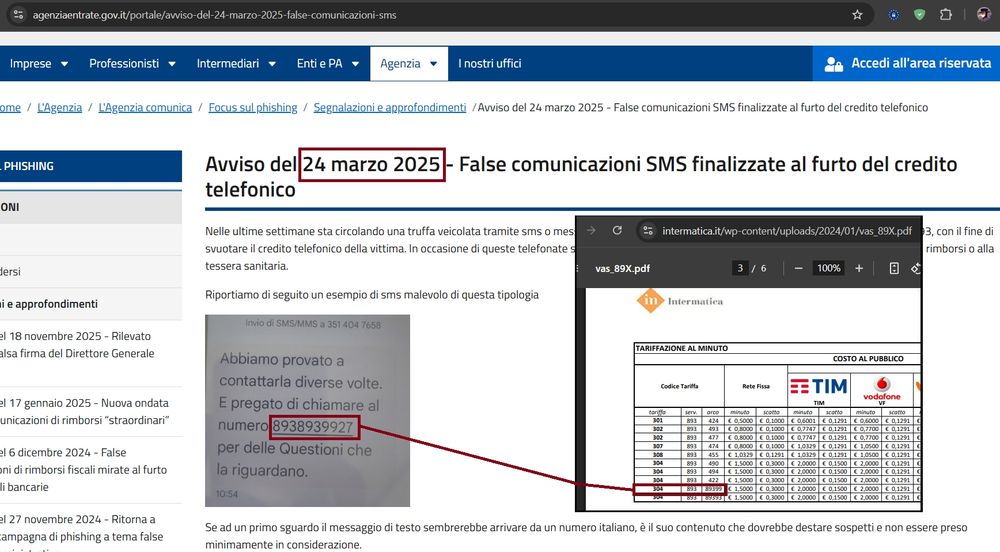Follow the L'Agenzia breadcrumb link
This screenshot has width=1000, height=552.
pos(59,108)
